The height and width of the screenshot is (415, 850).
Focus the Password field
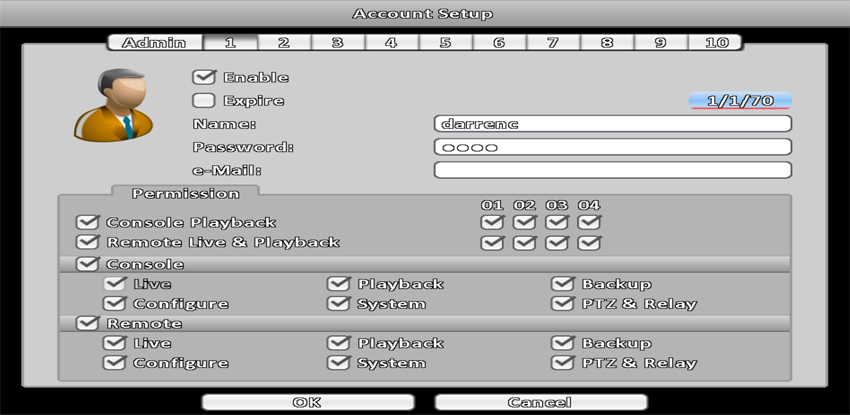click(612, 147)
